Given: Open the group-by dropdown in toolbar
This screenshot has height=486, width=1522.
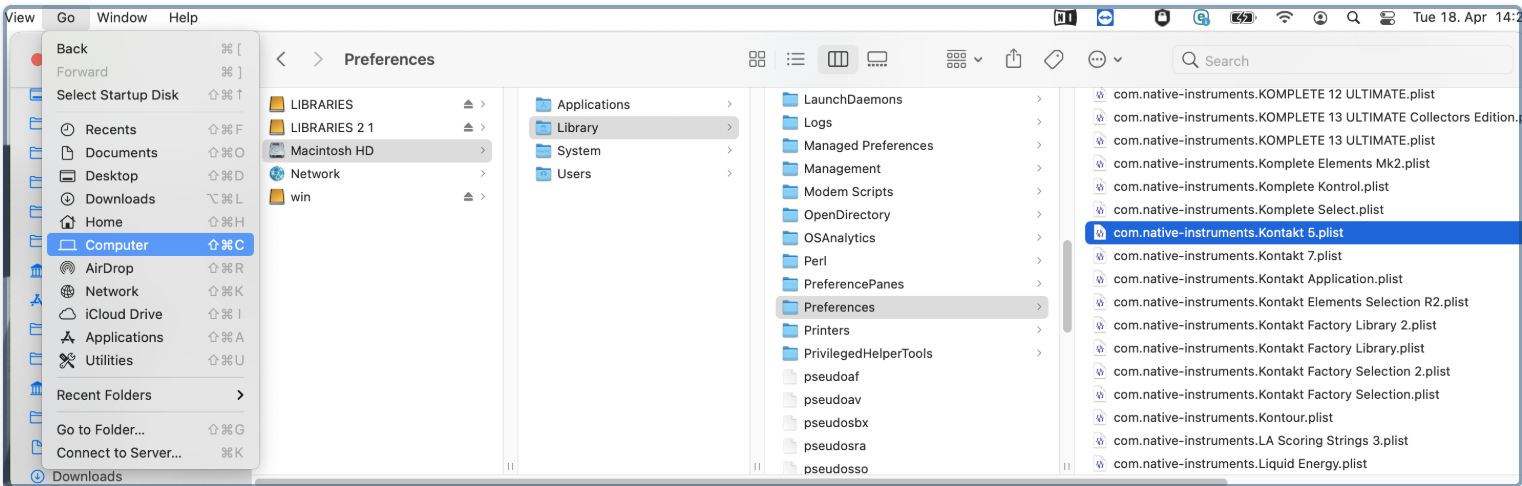Looking at the screenshot, I should [964, 60].
